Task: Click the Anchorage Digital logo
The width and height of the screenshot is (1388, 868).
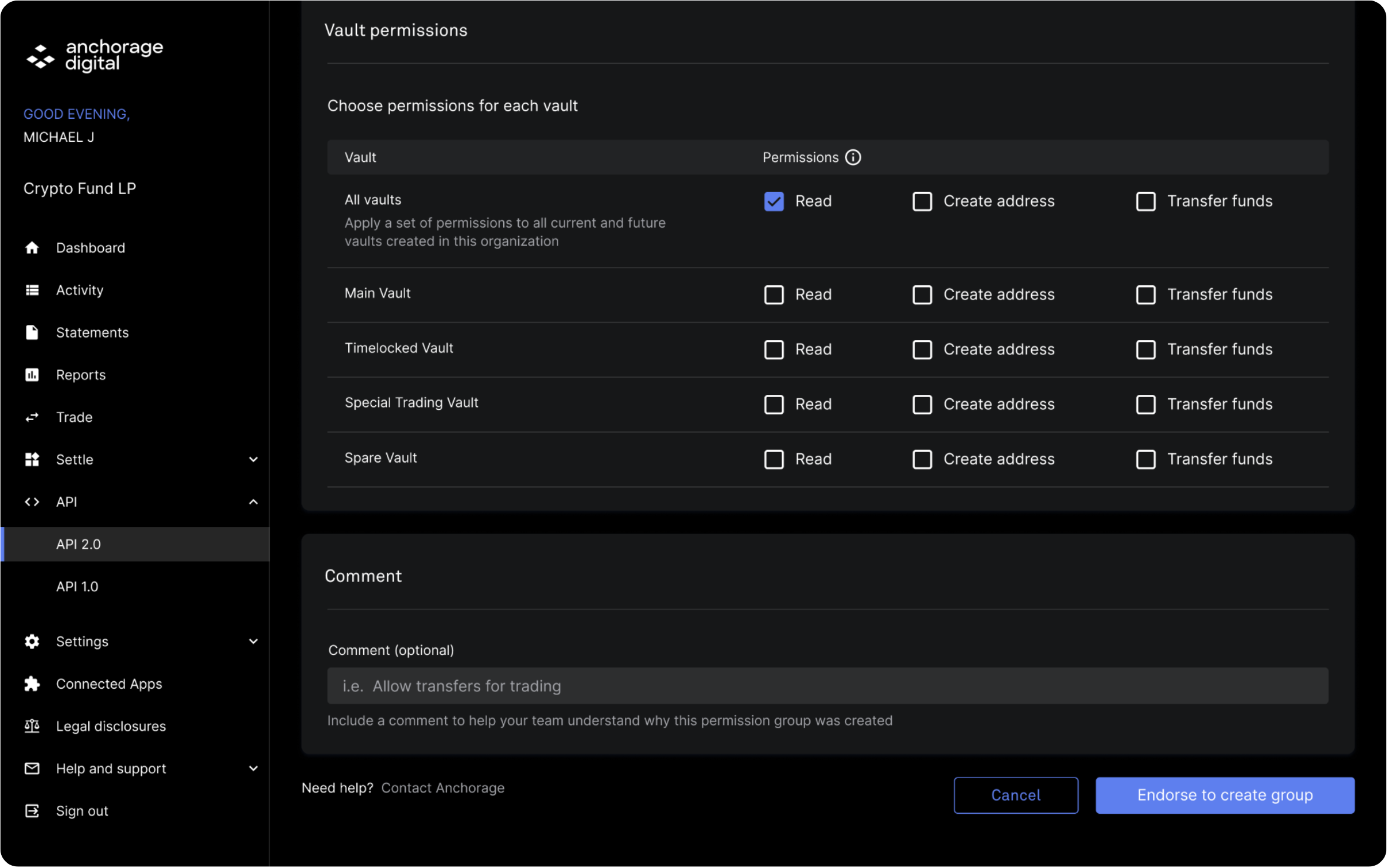Action: 93,56
